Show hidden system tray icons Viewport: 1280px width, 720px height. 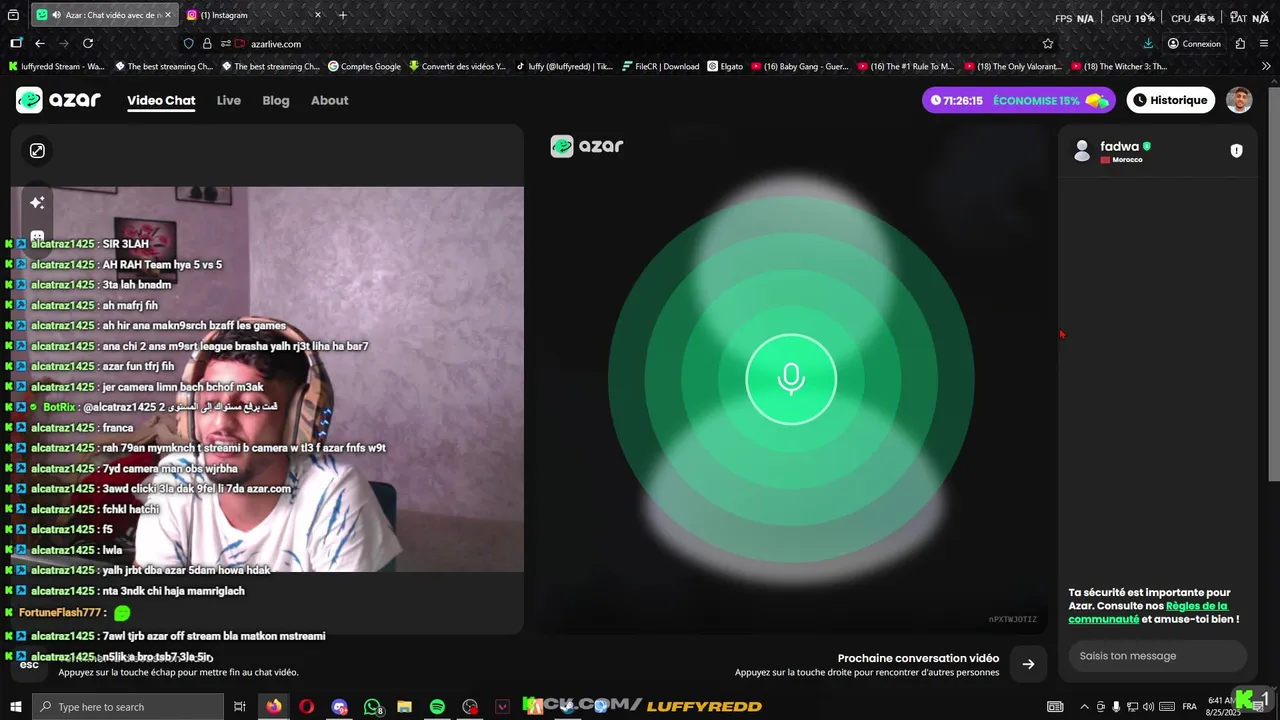tap(1085, 707)
